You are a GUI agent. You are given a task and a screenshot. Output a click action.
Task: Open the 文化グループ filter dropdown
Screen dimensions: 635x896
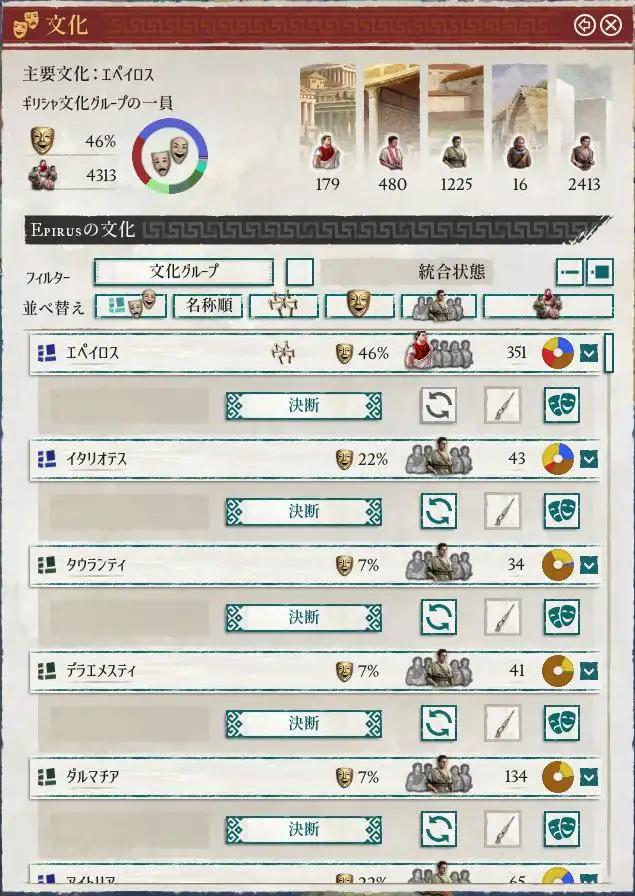coord(183,271)
